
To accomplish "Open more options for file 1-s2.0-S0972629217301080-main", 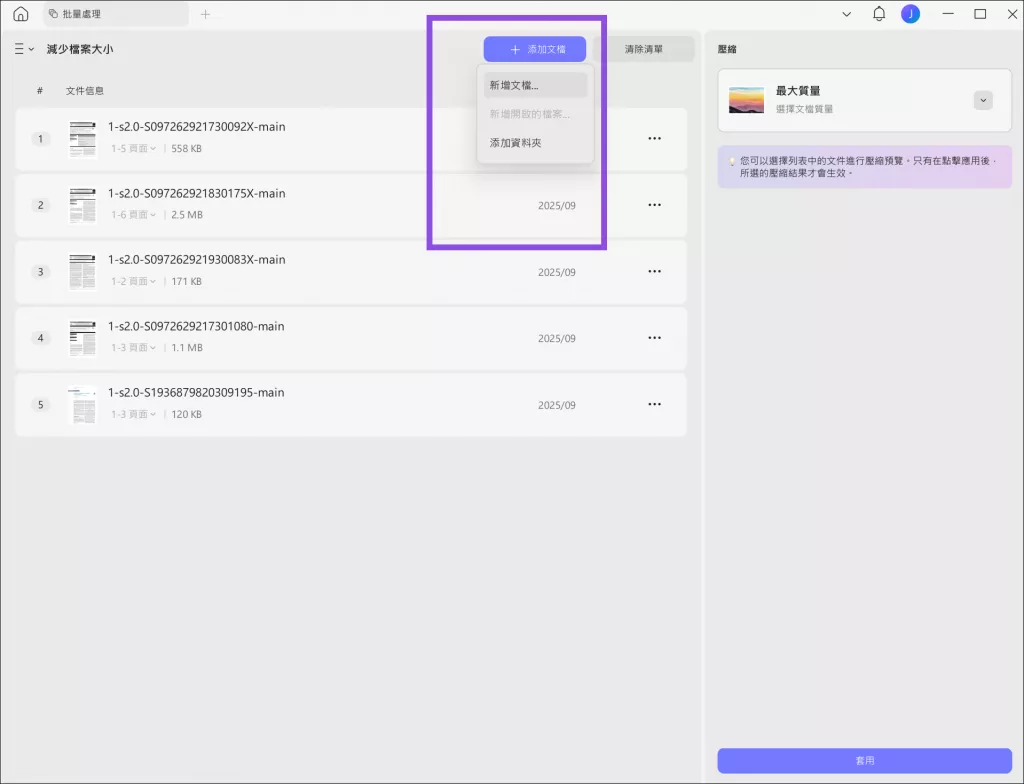I will pos(654,338).
